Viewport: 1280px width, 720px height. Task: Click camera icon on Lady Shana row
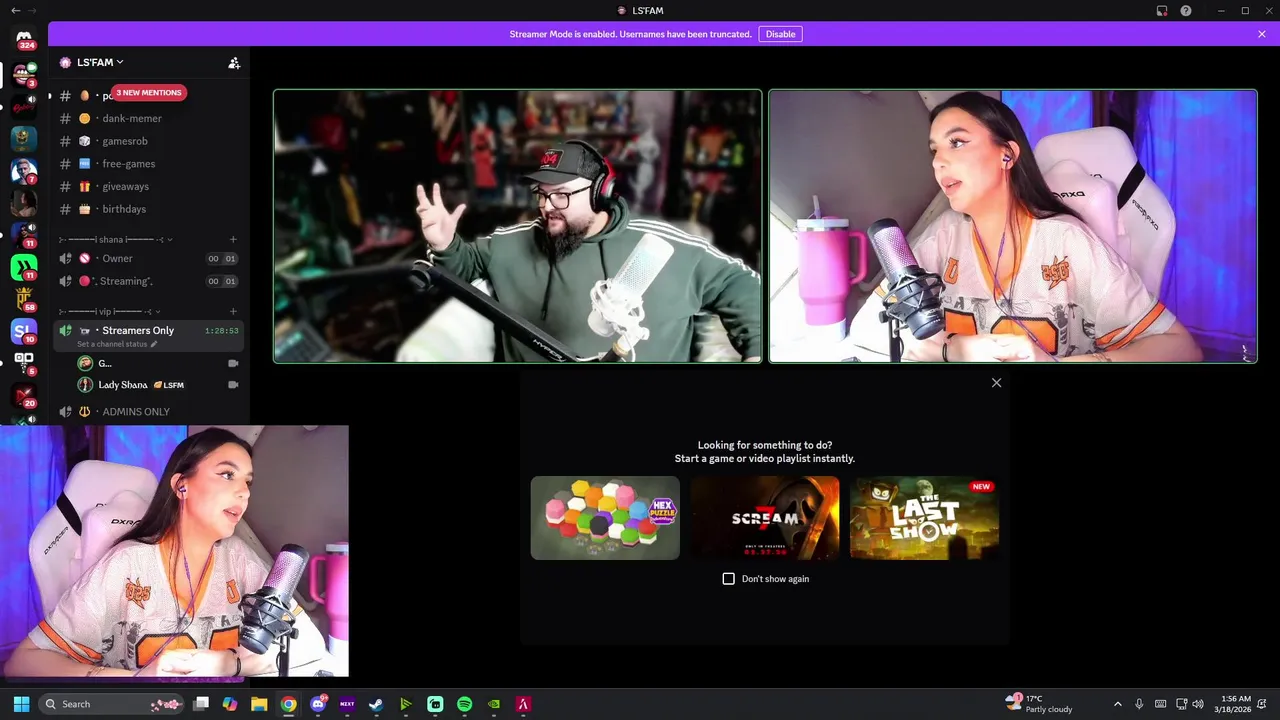point(233,385)
